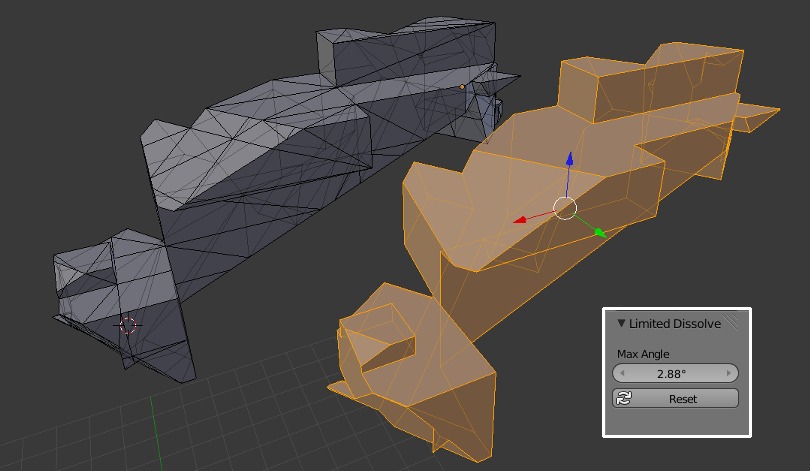Click the green Y axis arrow
The width and height of the screenshot is (810, 471).
(600, 233)
